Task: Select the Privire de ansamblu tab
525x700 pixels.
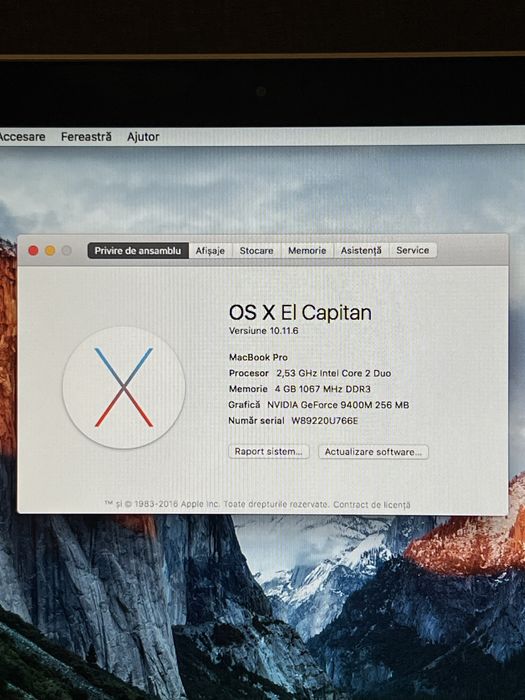Action: click(138, 250)
